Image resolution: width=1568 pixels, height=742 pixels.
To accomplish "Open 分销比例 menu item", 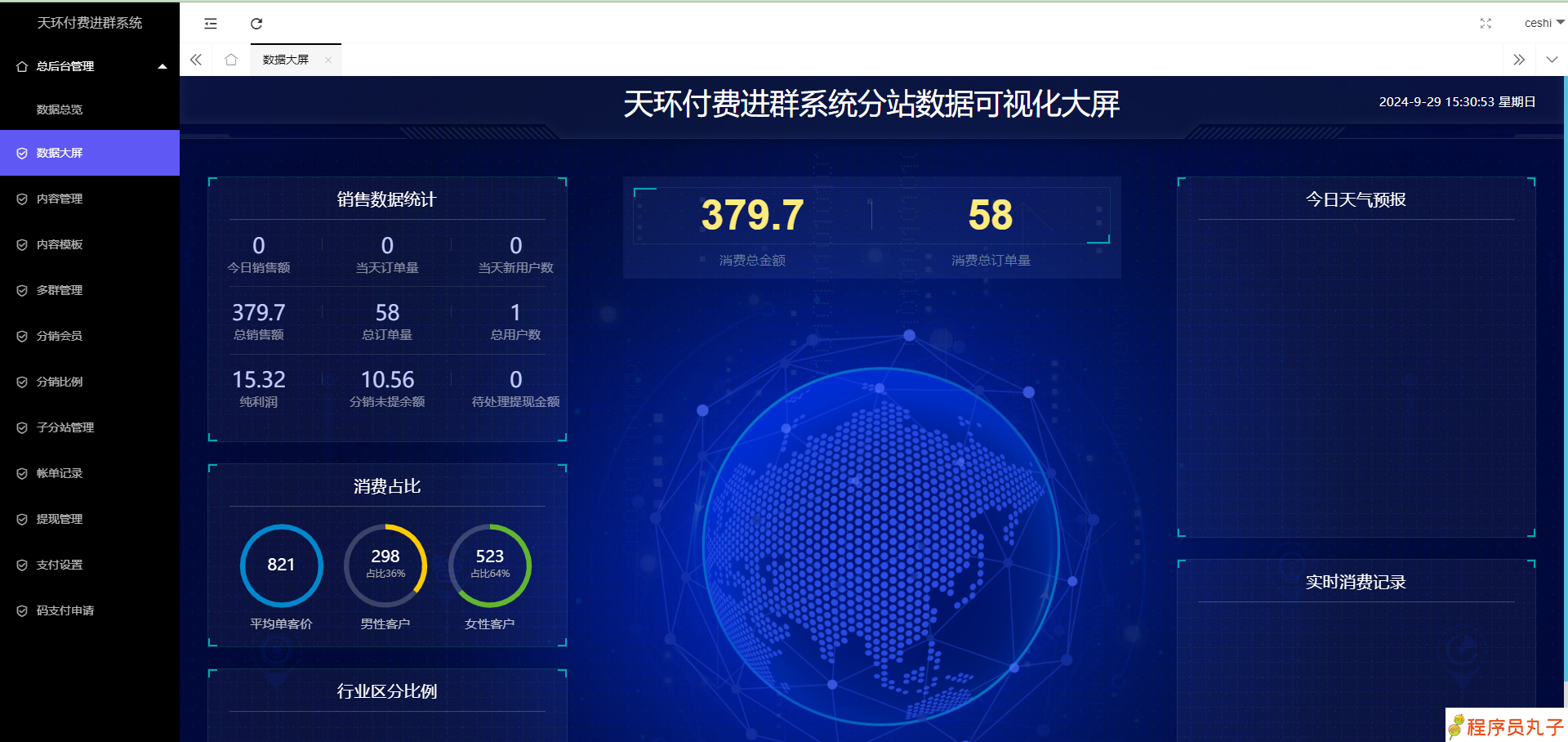I will pyautogui.click(x=90, y=382).
